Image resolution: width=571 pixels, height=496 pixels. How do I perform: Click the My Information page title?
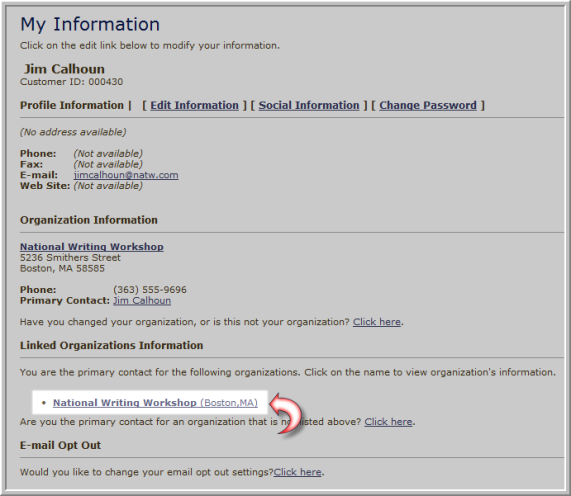click(90, 25)
